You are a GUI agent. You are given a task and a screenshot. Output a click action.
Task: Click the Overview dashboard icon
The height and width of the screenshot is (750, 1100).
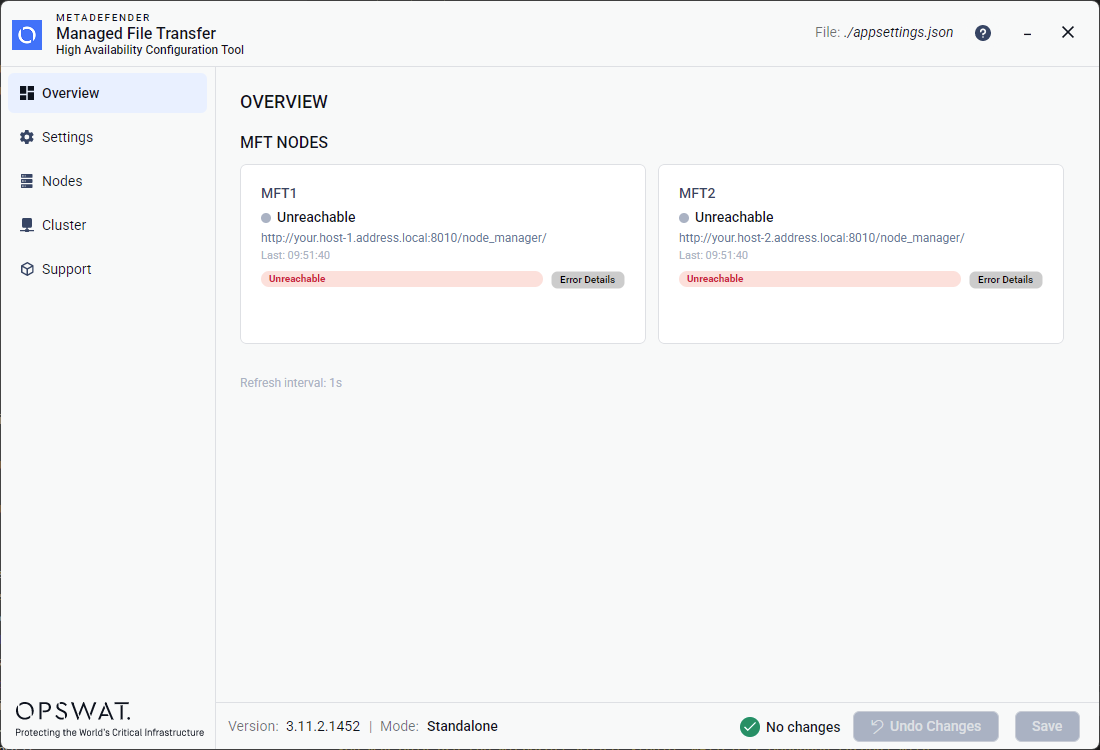[27, 93]
